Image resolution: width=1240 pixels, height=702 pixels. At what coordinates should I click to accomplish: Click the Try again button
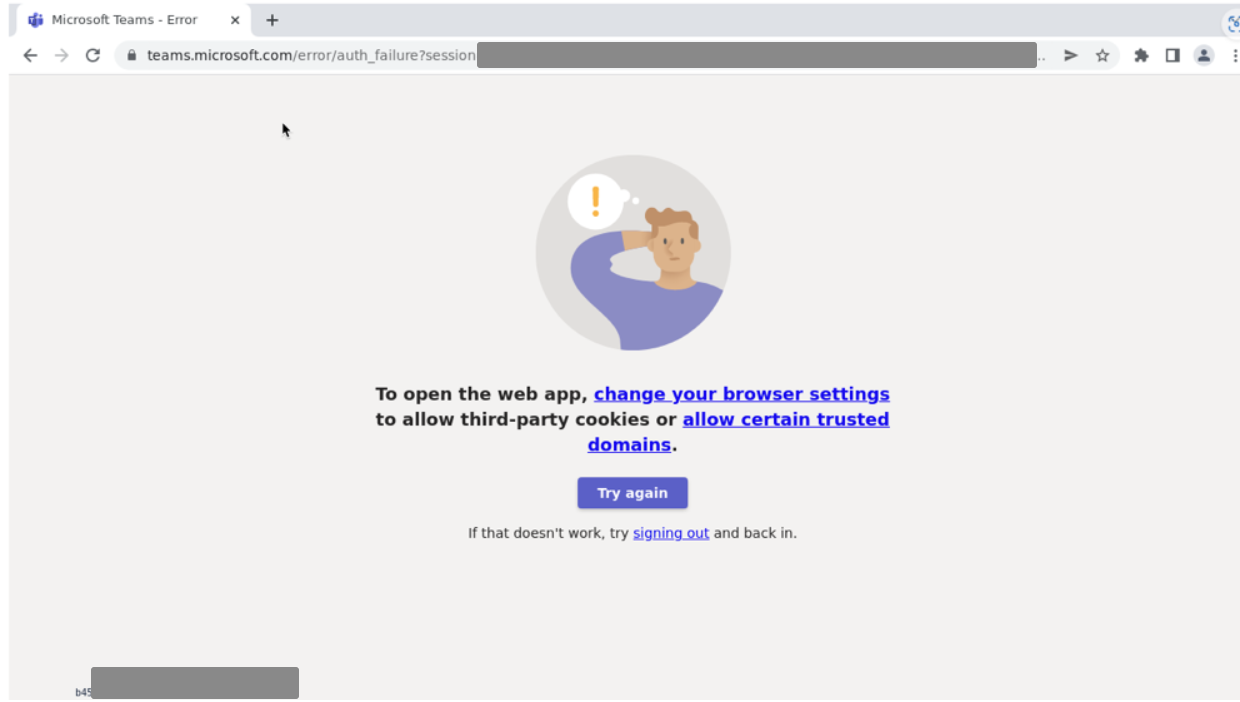632,493
